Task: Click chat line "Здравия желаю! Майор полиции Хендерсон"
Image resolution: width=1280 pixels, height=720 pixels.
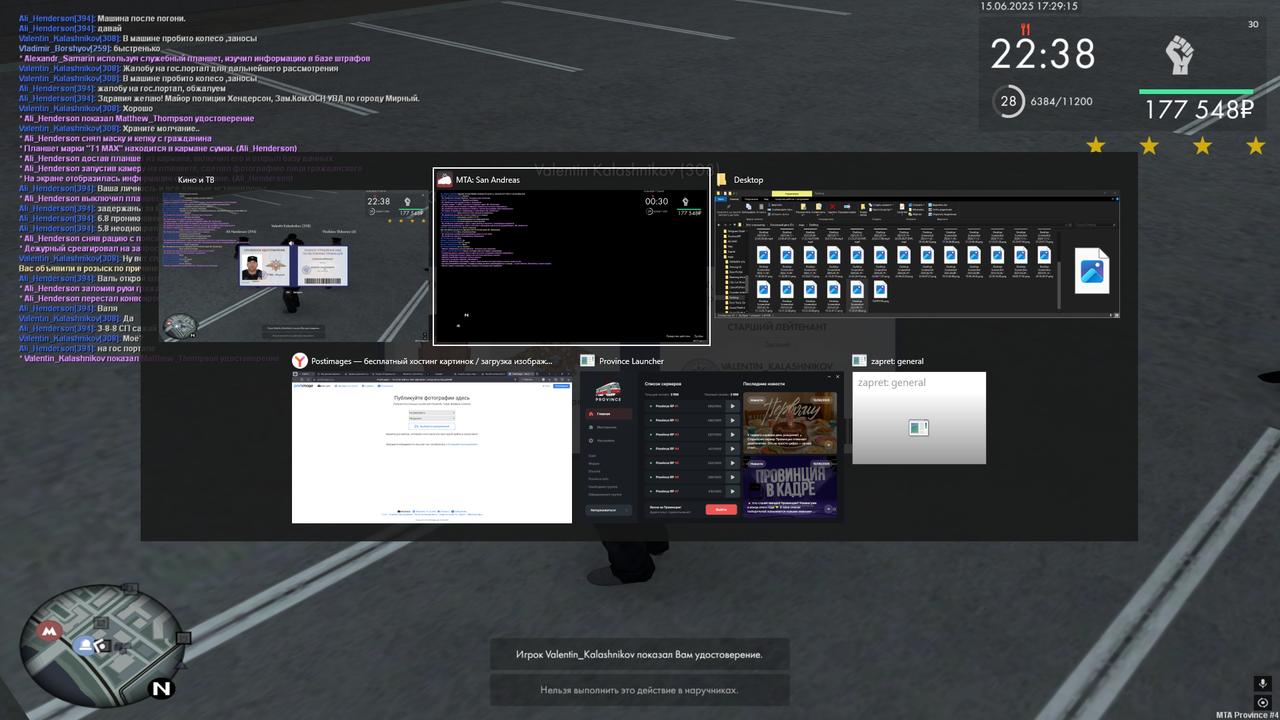Action: click(218, 98)
